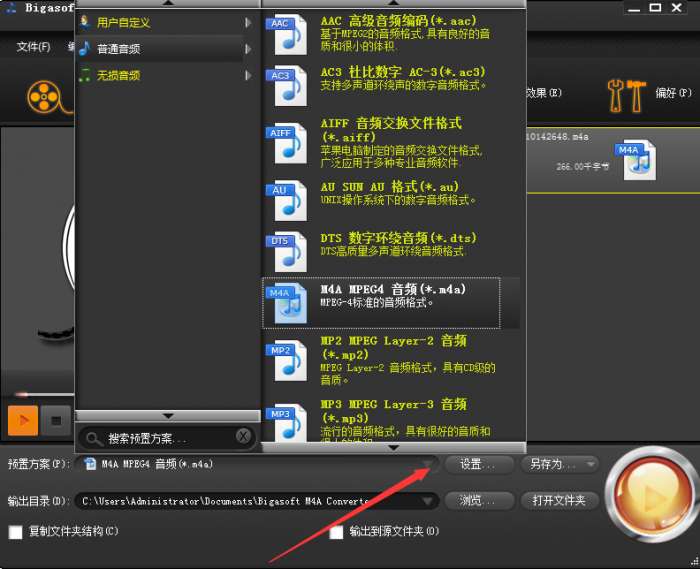700x569 pixels.
Task: Click the 266.00千字节 file size text
Action: (582, 167)
